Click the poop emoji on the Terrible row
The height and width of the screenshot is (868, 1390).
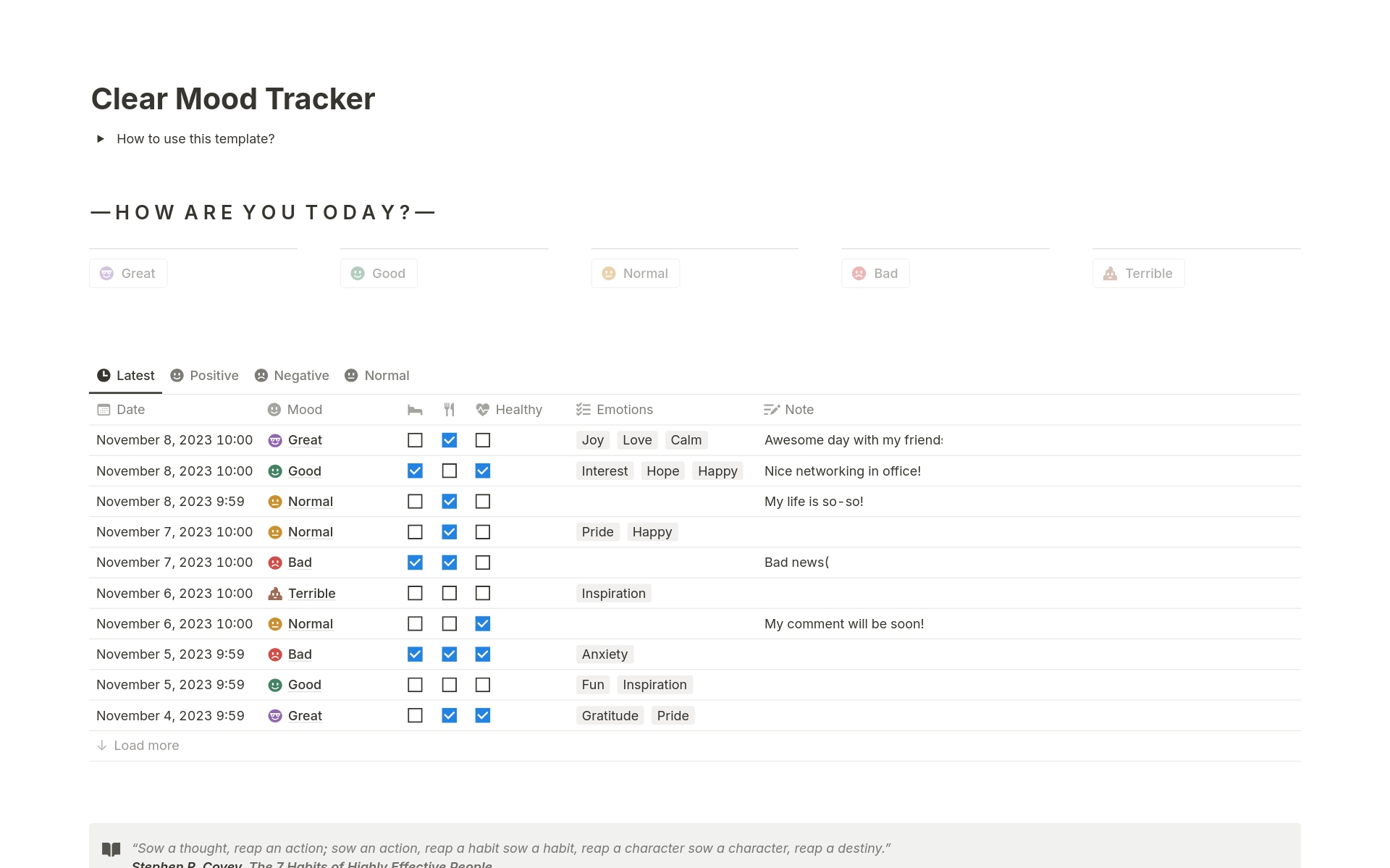coord(274,593)
